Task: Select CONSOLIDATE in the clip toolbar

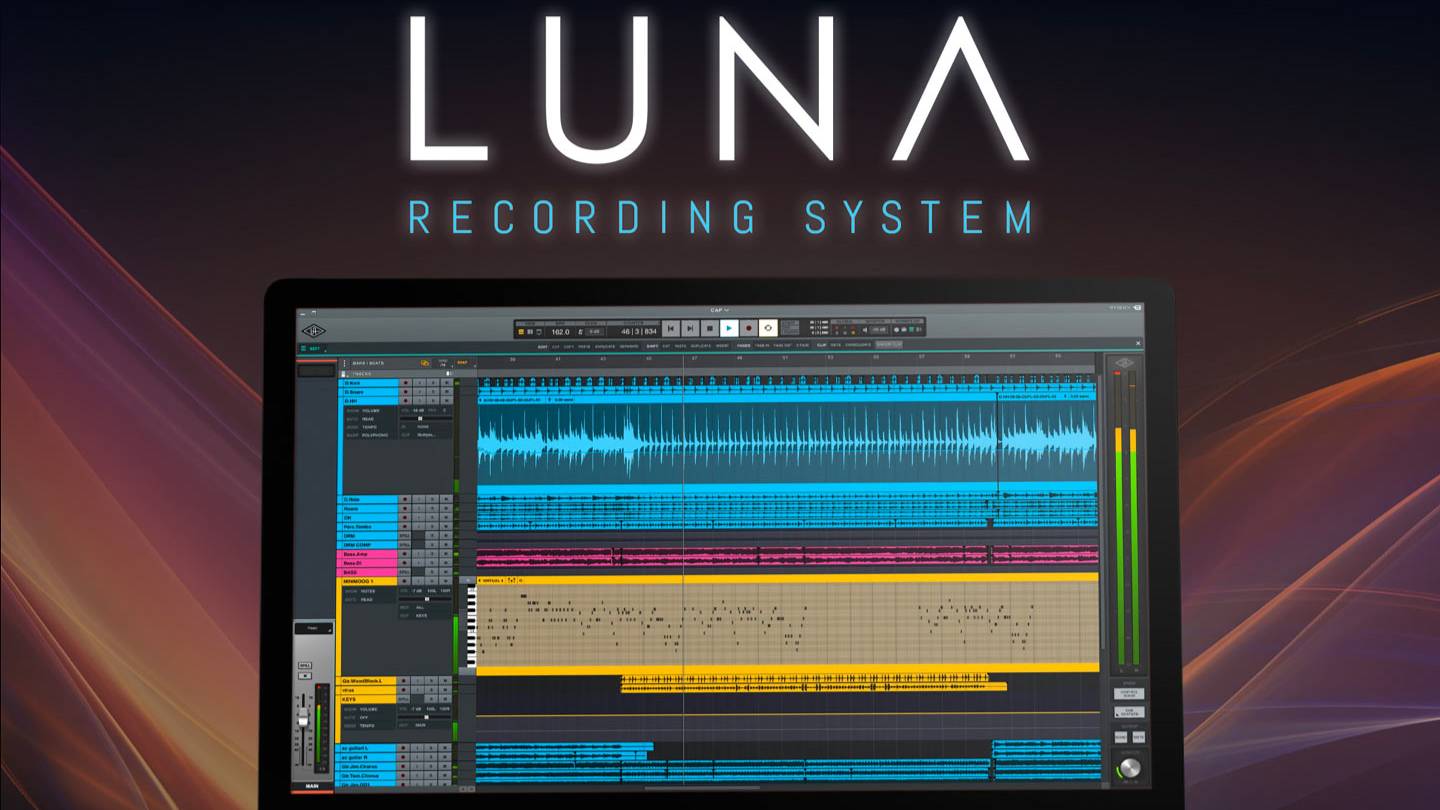Action: 857,346
